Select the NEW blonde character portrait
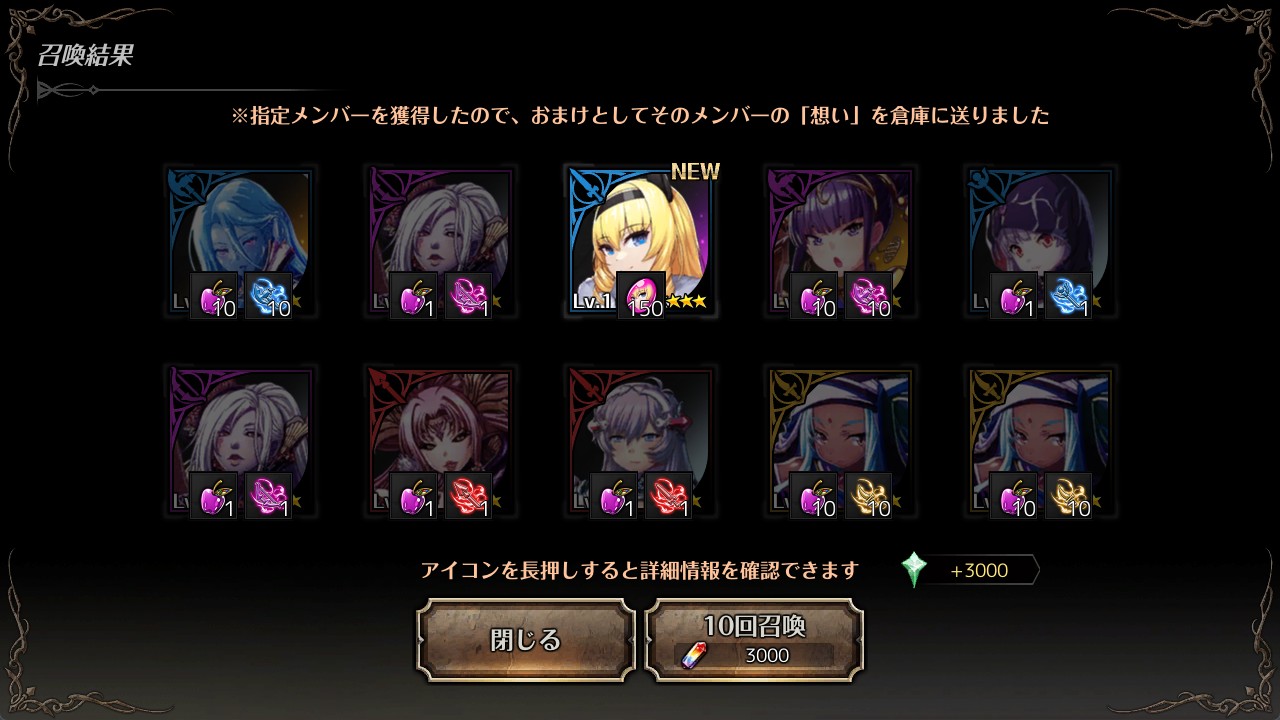 tap(640, 241)
